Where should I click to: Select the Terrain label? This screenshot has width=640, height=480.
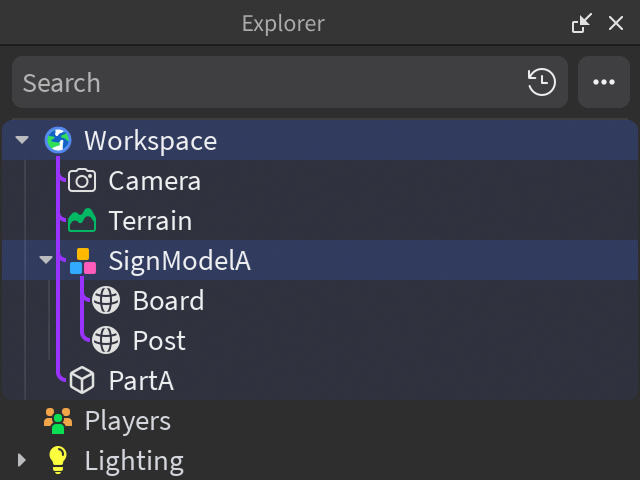tap(150, 221)
